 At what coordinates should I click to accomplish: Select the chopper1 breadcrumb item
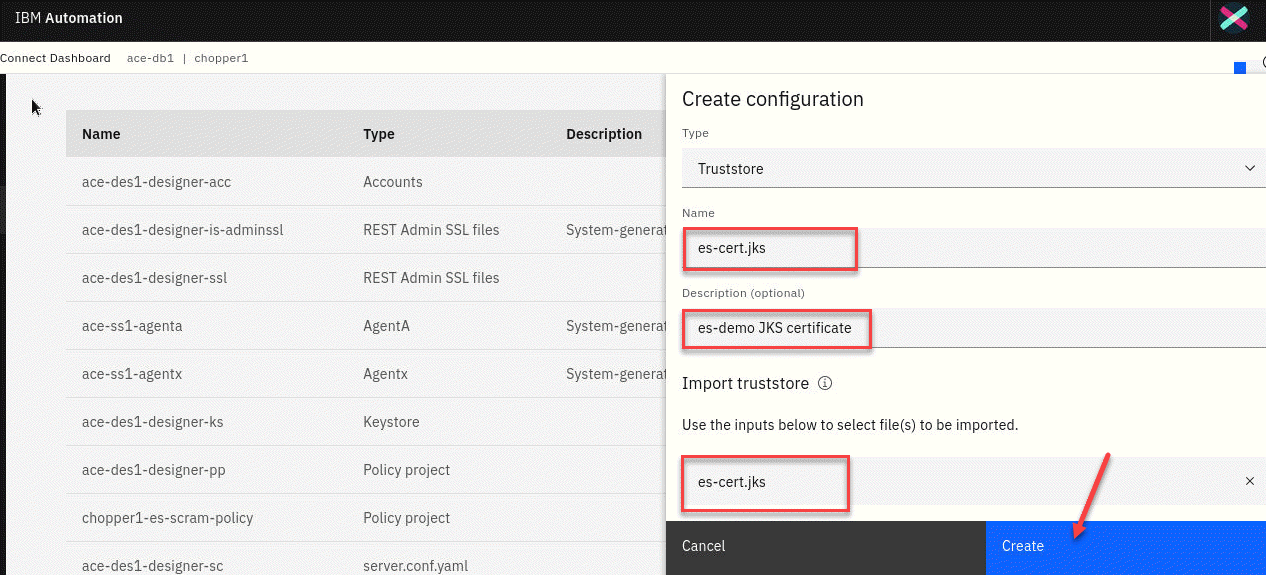[x=221, y=58]
